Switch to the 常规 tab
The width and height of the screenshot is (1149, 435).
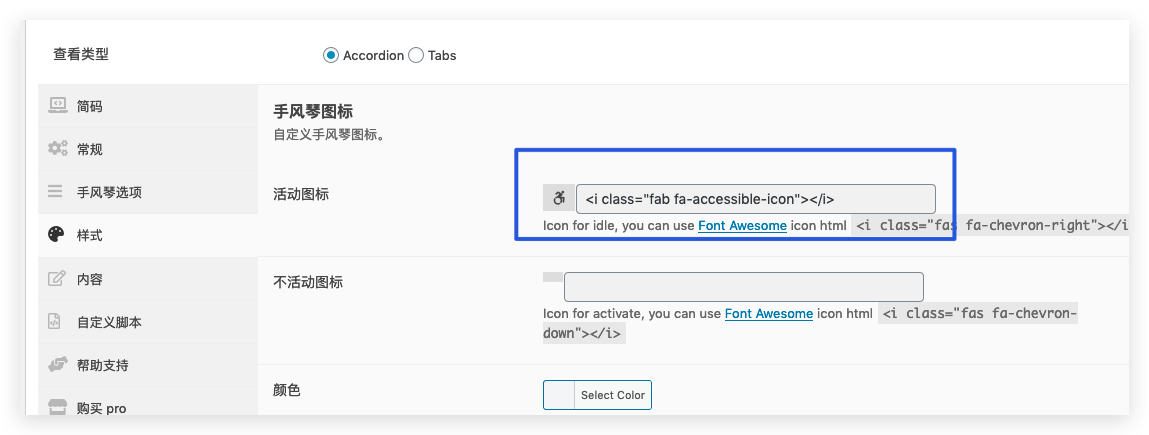coord(90,149)
